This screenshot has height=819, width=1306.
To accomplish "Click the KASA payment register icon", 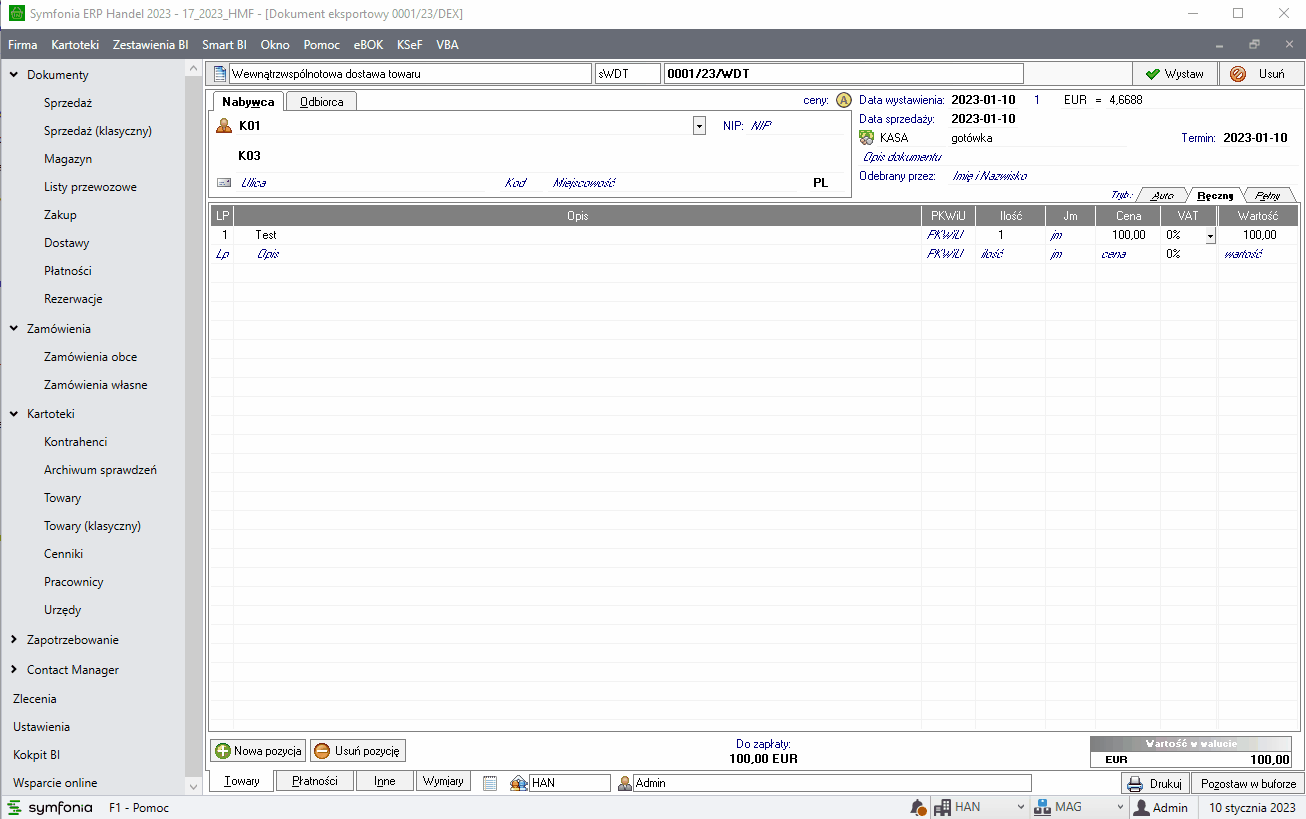I will tap(866, 138).
